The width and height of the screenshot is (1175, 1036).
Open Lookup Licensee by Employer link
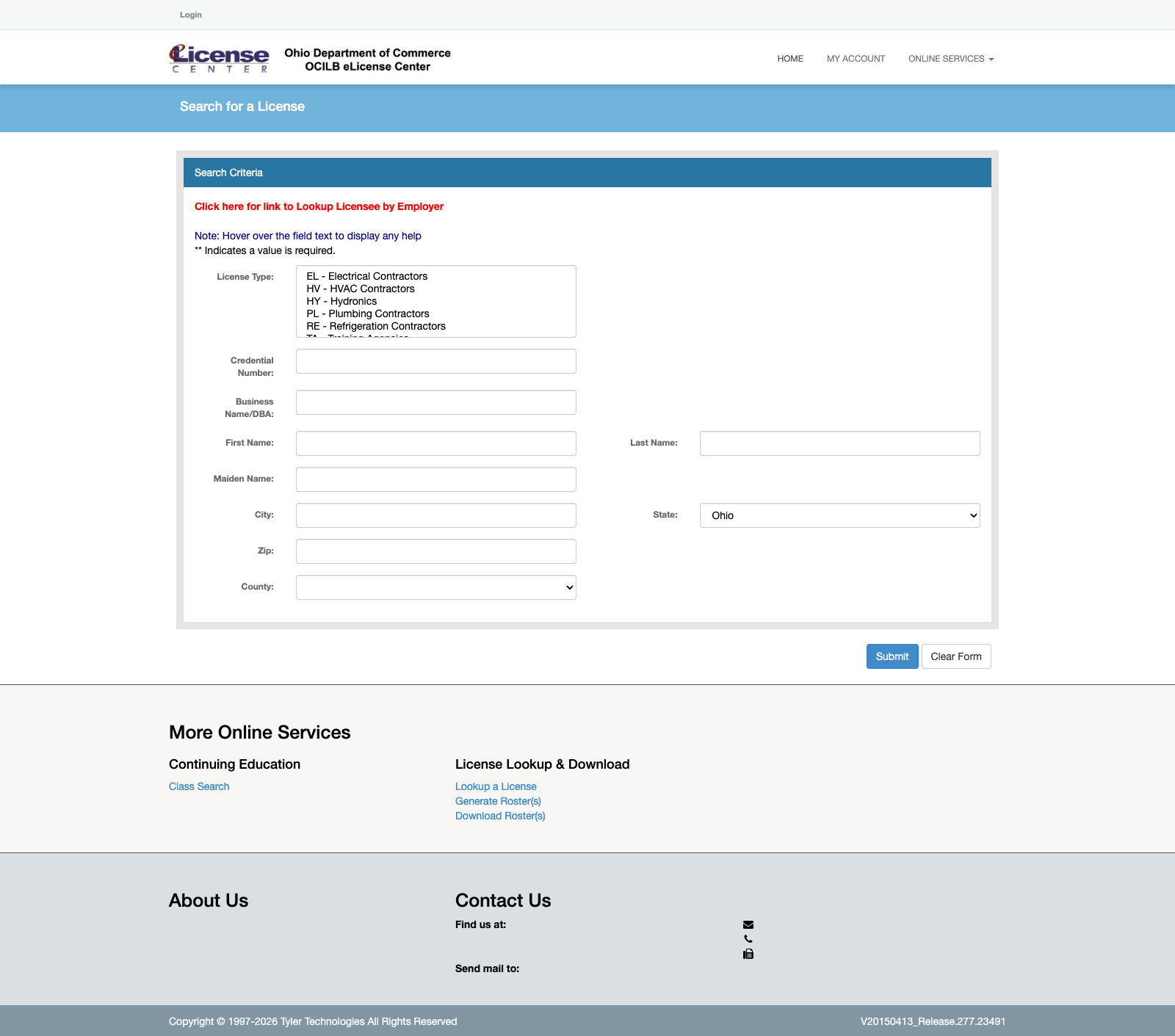point(319,206)
